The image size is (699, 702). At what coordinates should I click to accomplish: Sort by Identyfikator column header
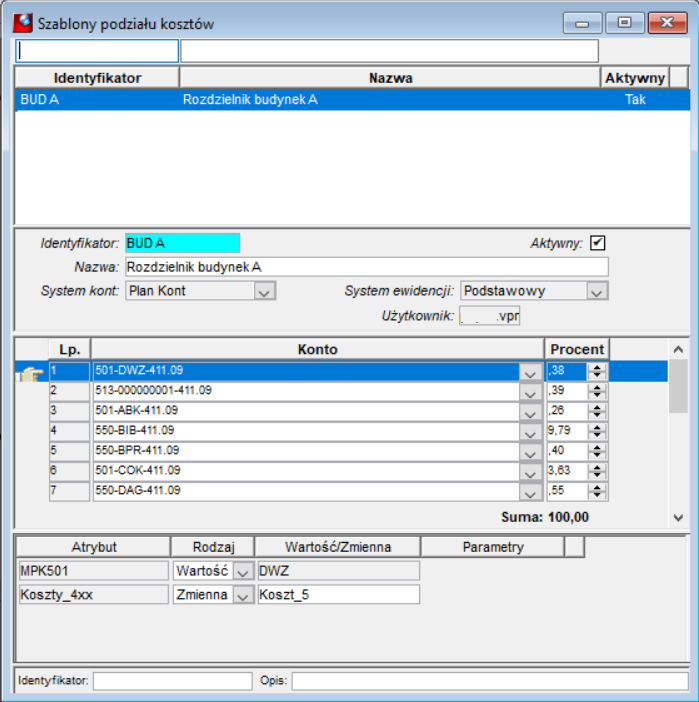coord(97,78)
